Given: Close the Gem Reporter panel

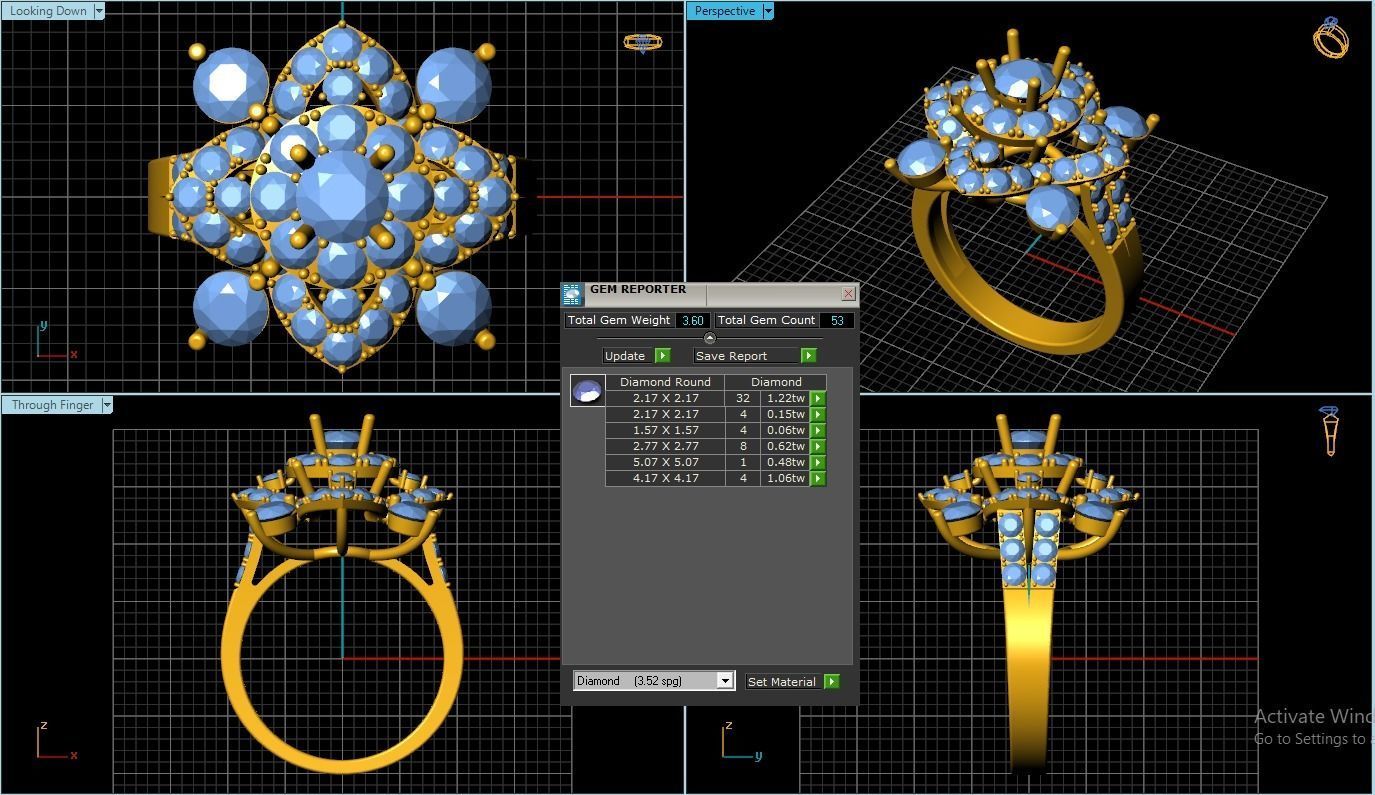Looking at the screenshot, I should [848, 293].
